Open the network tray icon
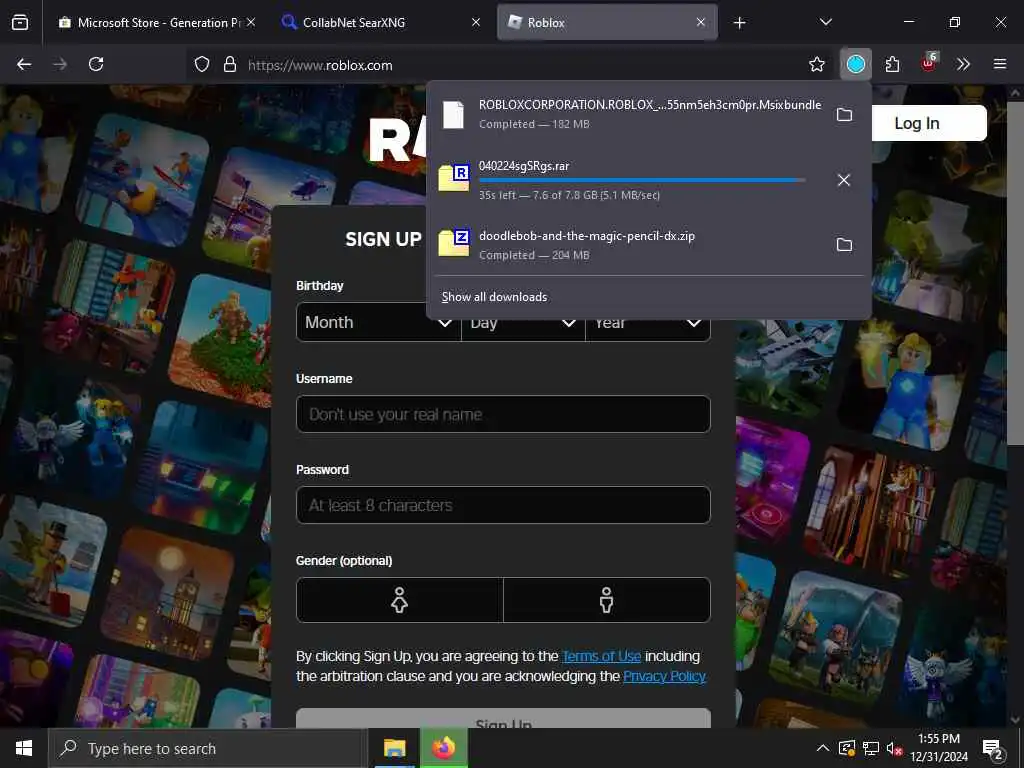This screenshot has width=1024, height=768. pos(871,748)
